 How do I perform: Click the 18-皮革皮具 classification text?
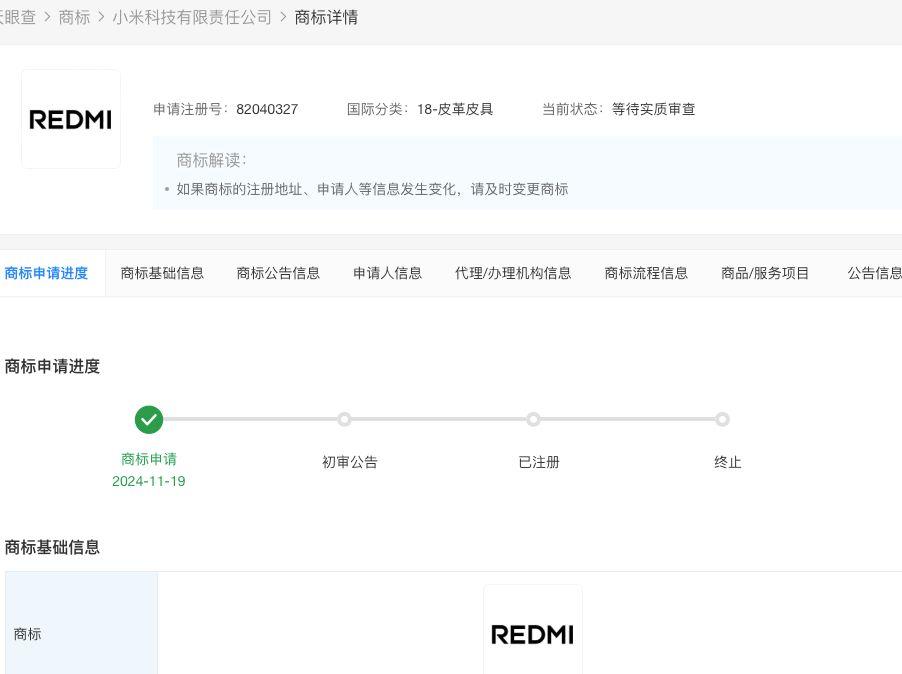click(x=455, y=109)
